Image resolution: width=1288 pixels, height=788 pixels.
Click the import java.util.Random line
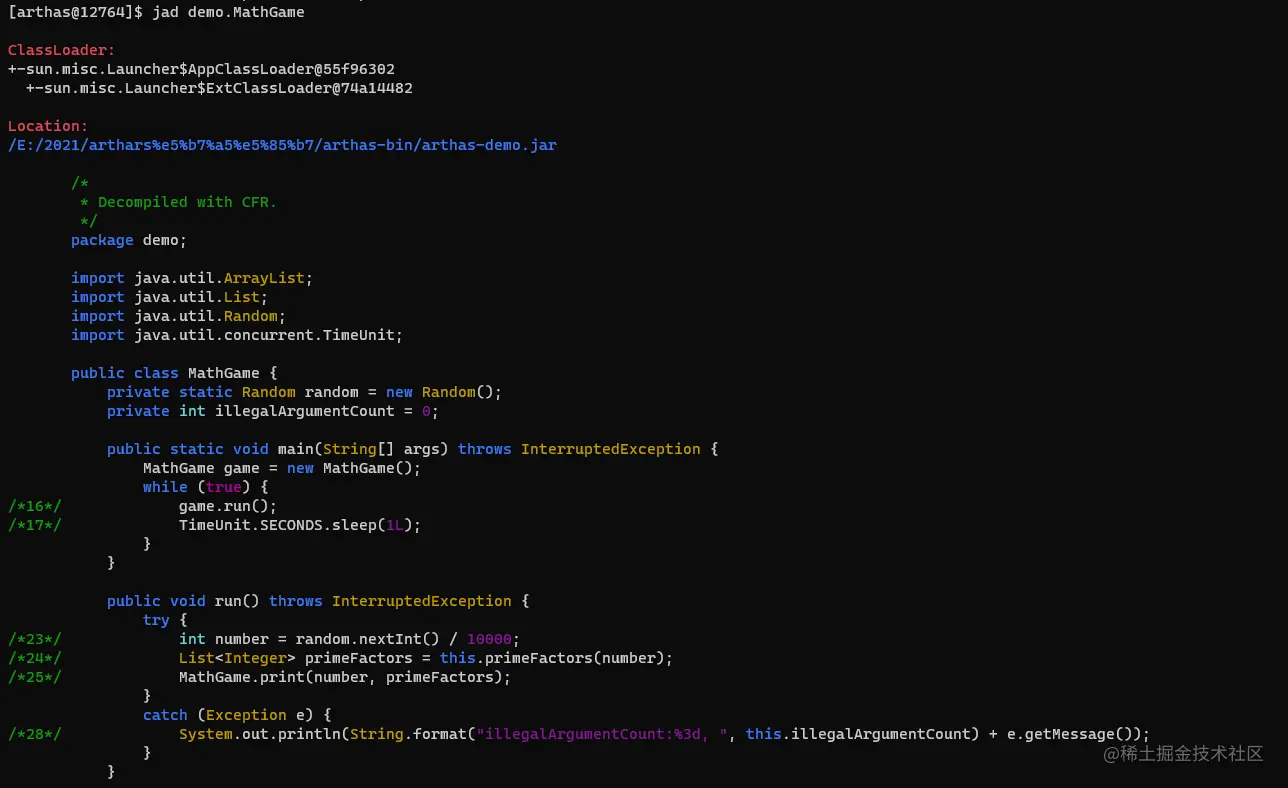pyautogui.click(x=179, y=316)
